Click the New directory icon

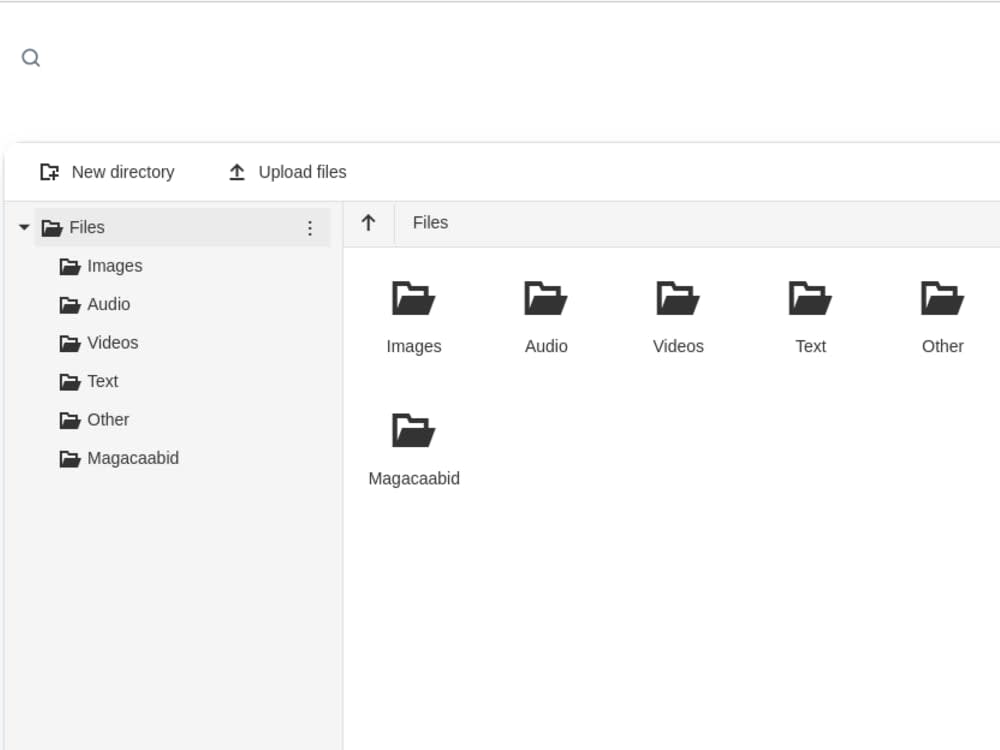click(49, 171)
